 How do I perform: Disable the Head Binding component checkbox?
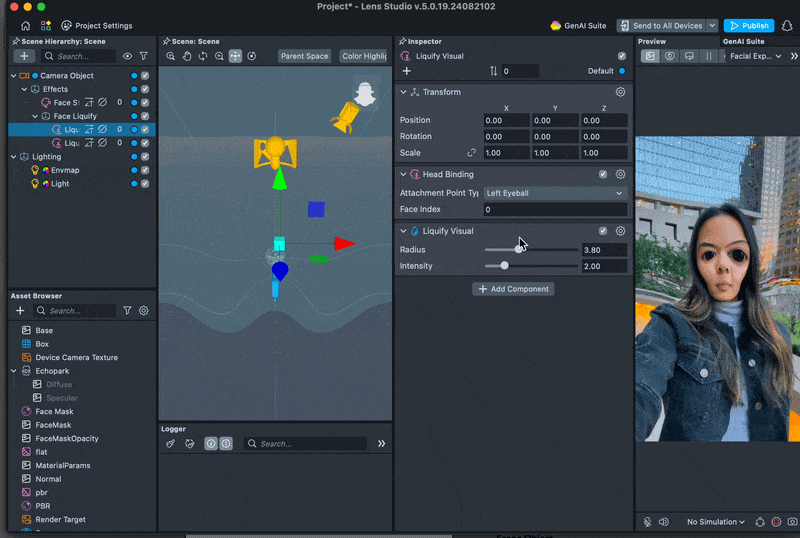pyautogui.click(x=603, y=174)
